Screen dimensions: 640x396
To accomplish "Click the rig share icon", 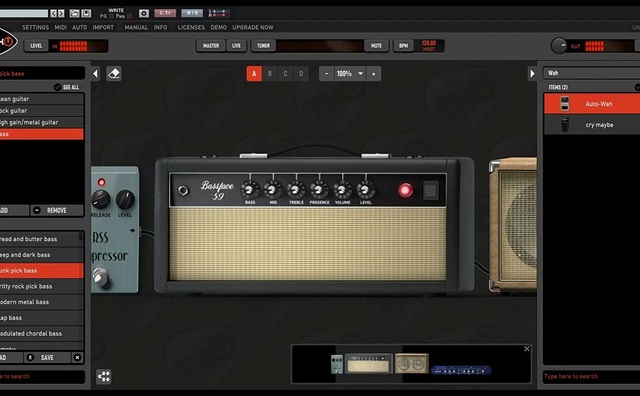I will (104, 376).
